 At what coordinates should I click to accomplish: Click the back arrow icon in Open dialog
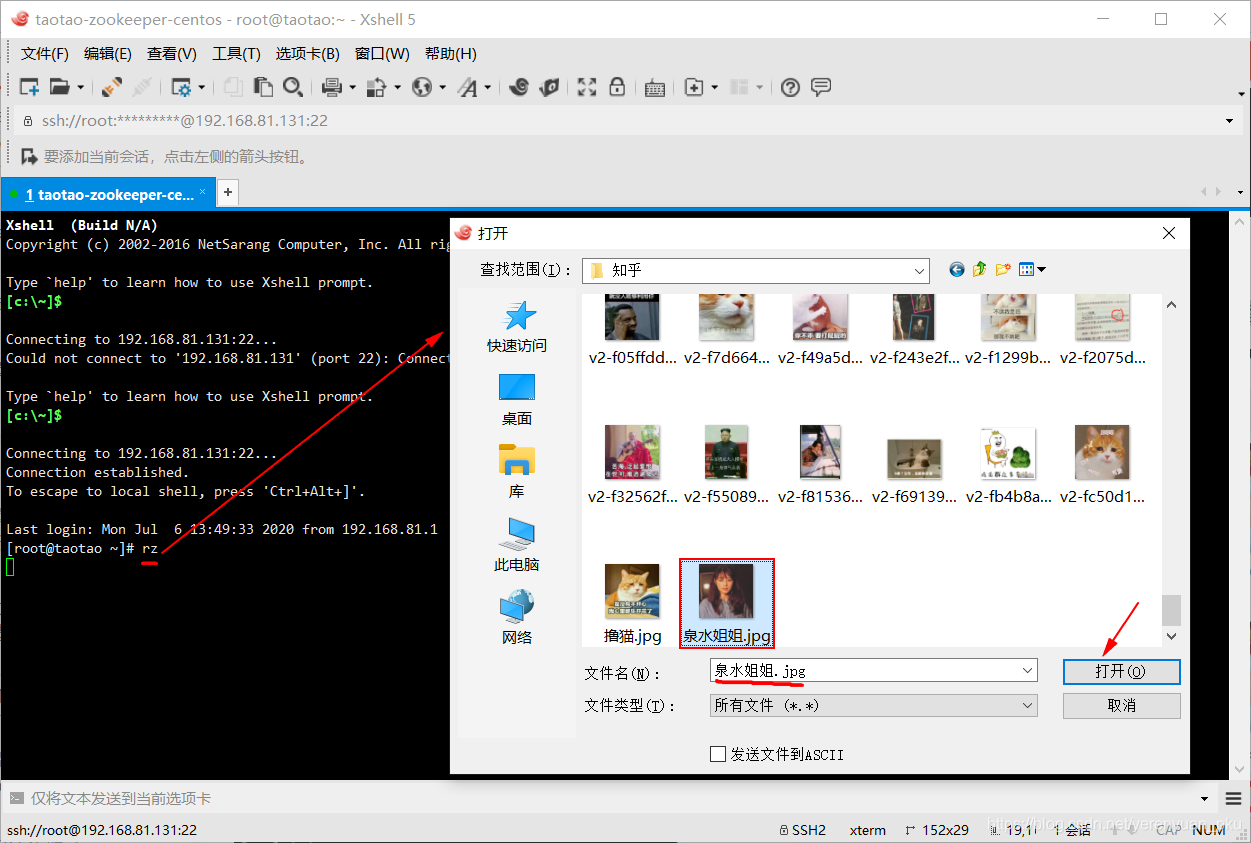click(x=957, y=269)
